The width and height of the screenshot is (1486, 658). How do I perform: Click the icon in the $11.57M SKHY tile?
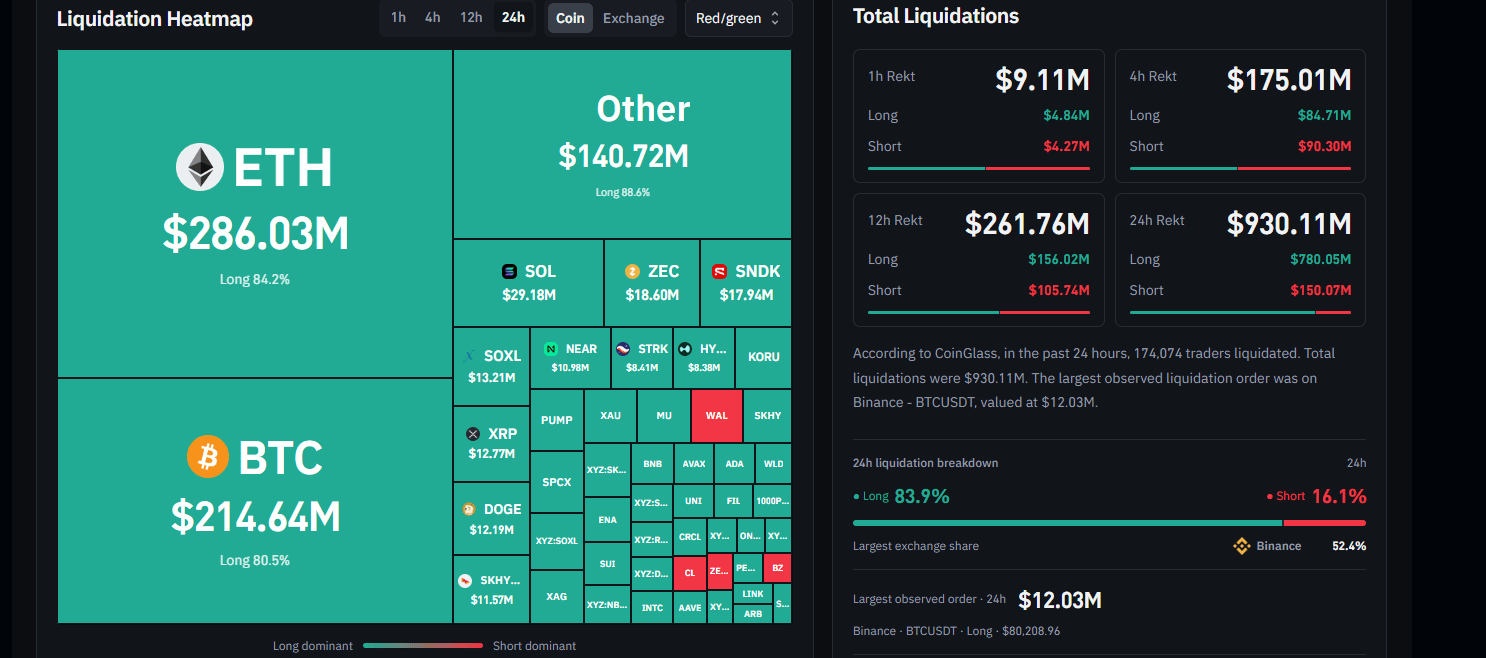tap(465, 580)
